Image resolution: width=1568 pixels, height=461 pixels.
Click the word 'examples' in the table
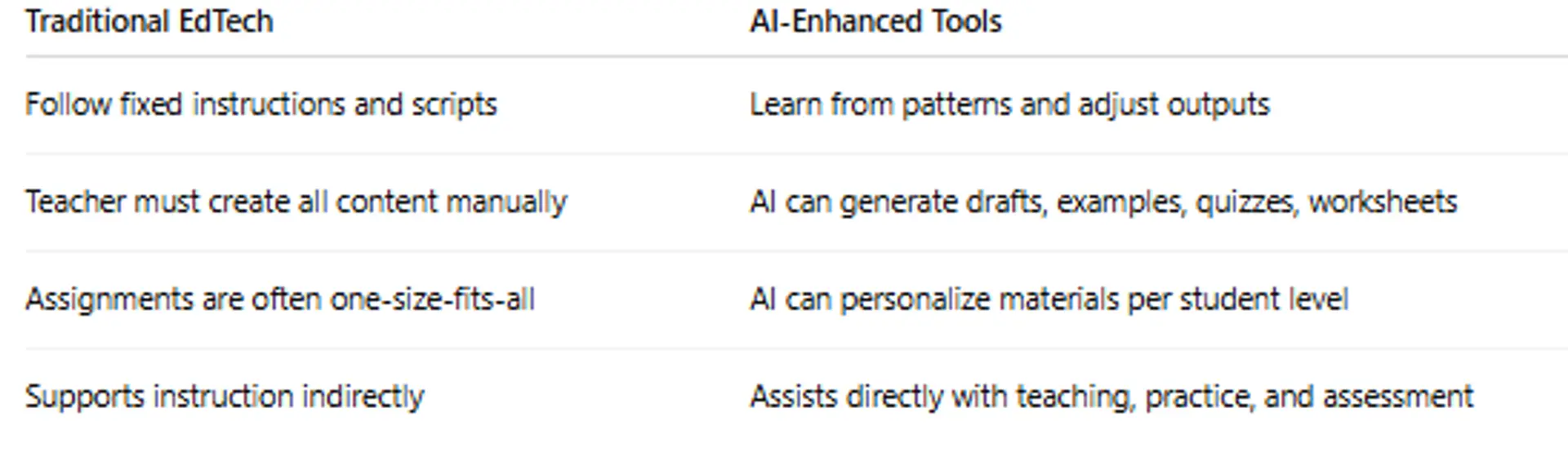(1120, 202)
